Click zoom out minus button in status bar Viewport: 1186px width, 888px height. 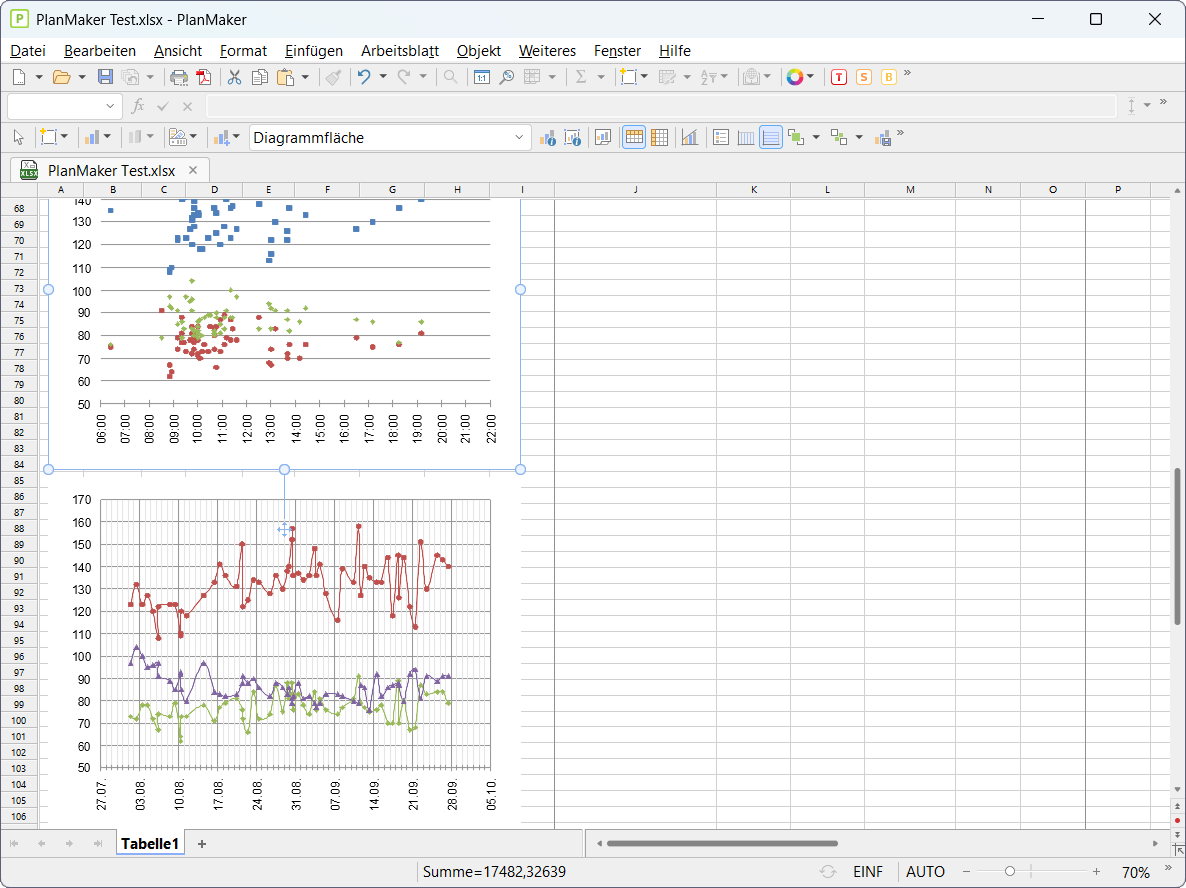pyautogui.click(x=966, y=872)
